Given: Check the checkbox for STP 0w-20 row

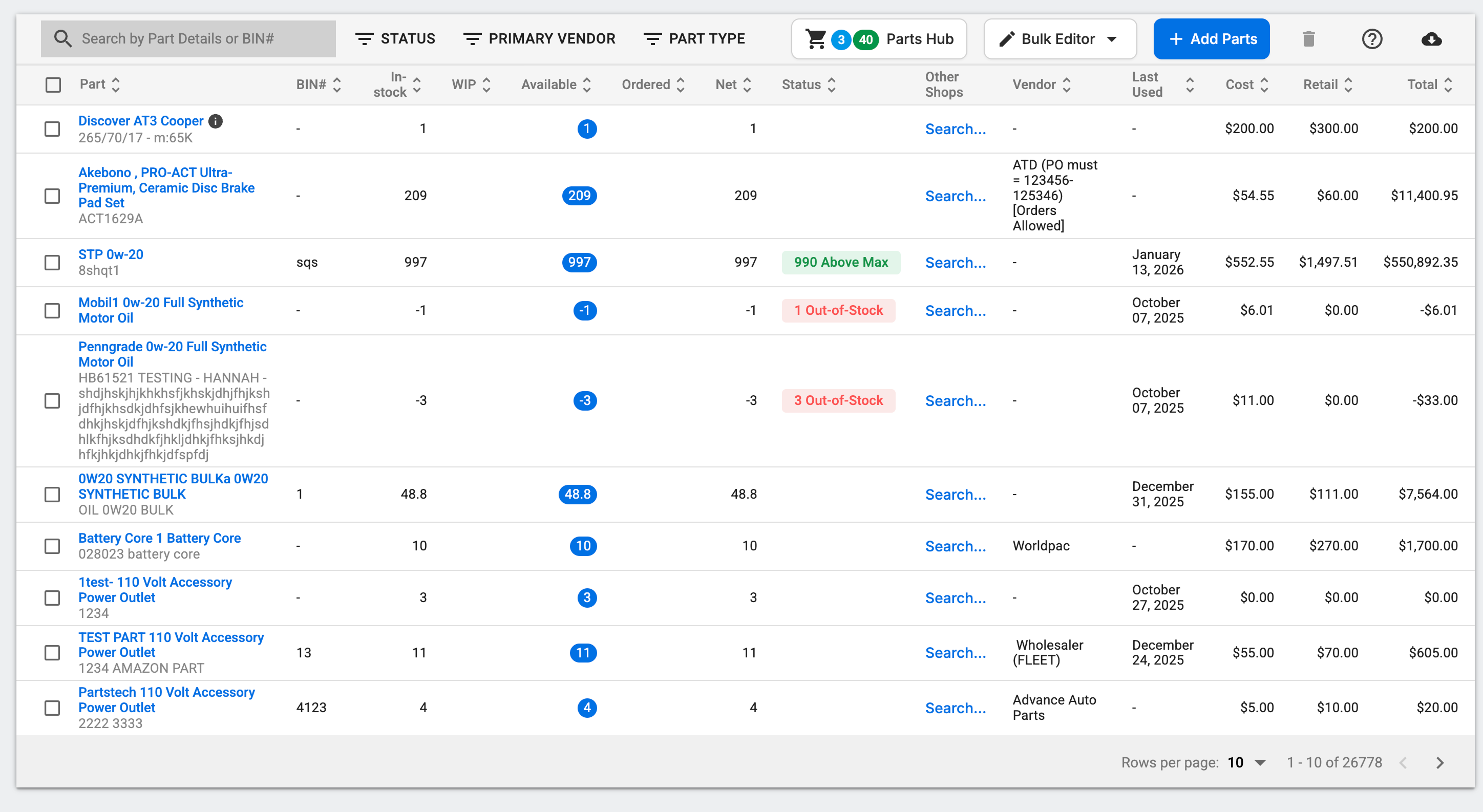Looking at the screenshot, I should click(52, 263).
